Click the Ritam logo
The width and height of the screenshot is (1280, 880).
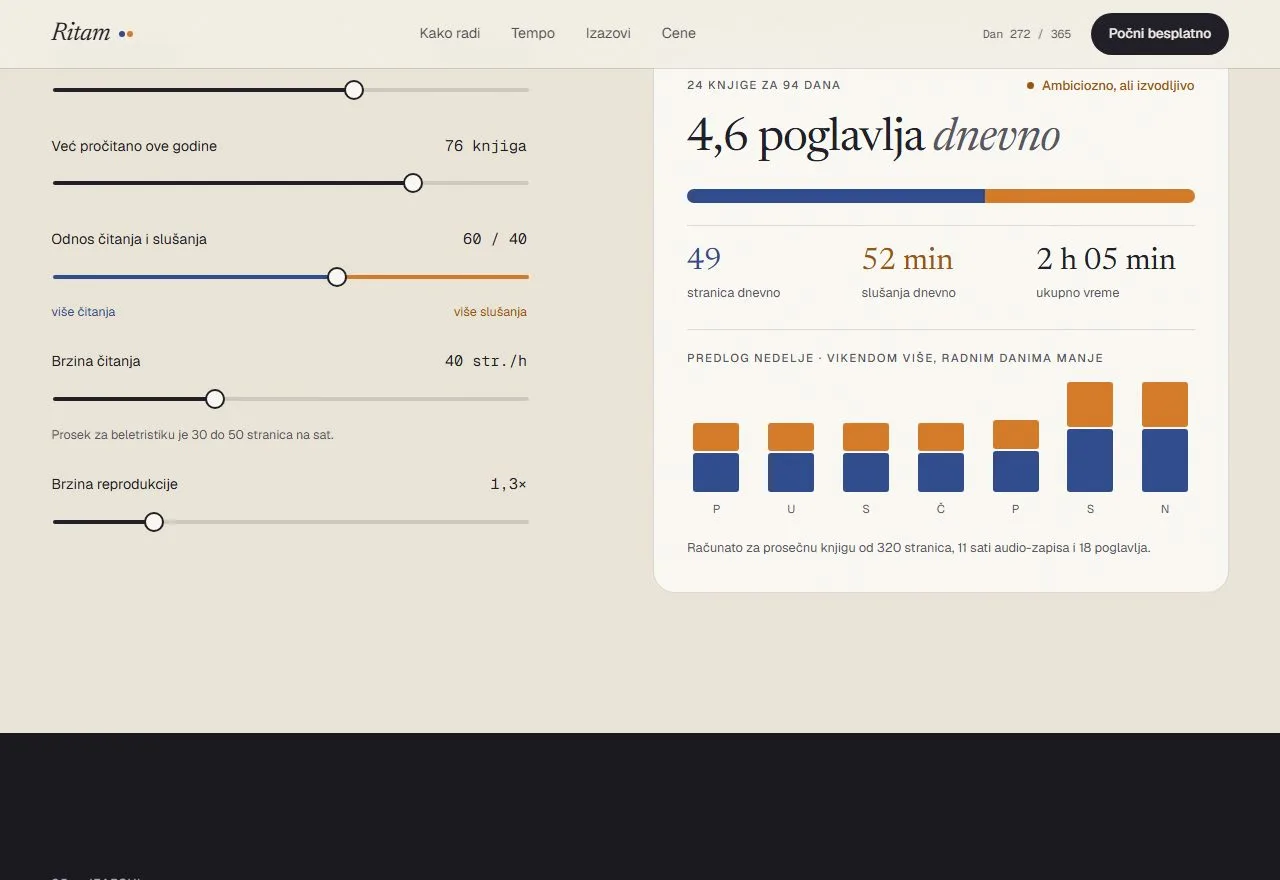pyautogui.click(x=92, y=33)
